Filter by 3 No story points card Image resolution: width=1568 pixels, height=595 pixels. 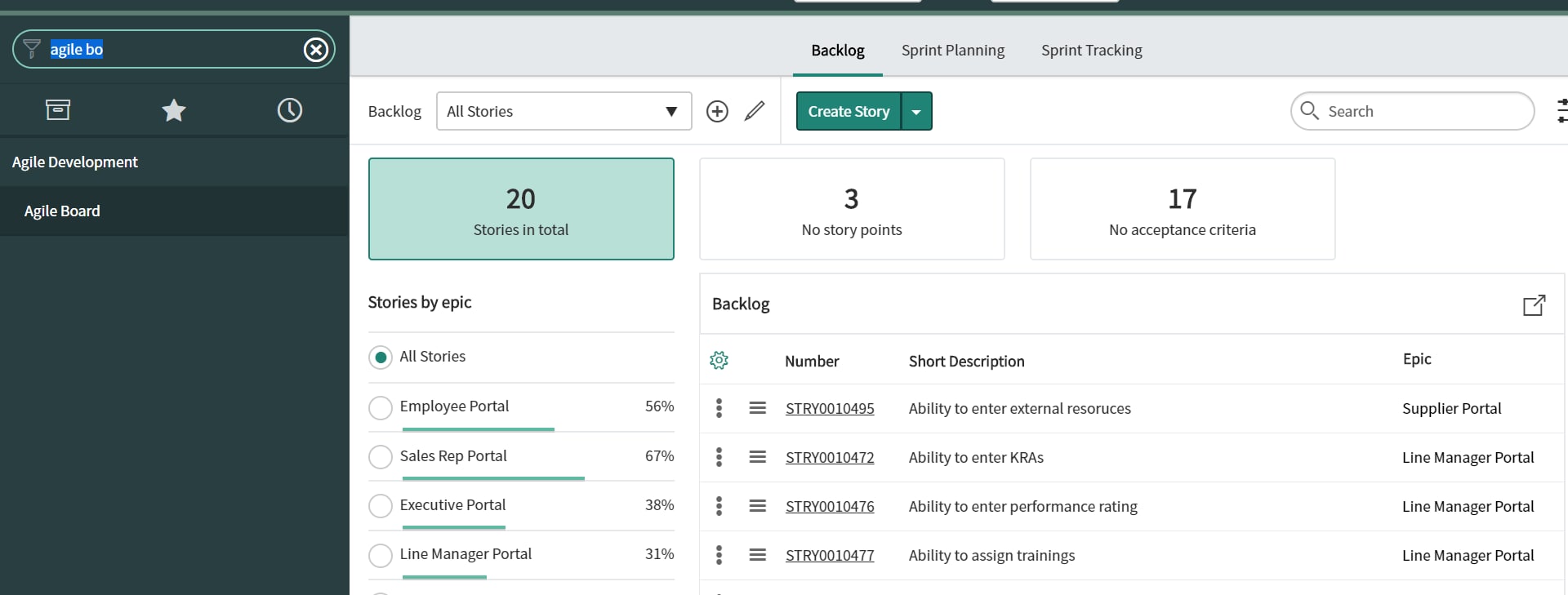852,209
